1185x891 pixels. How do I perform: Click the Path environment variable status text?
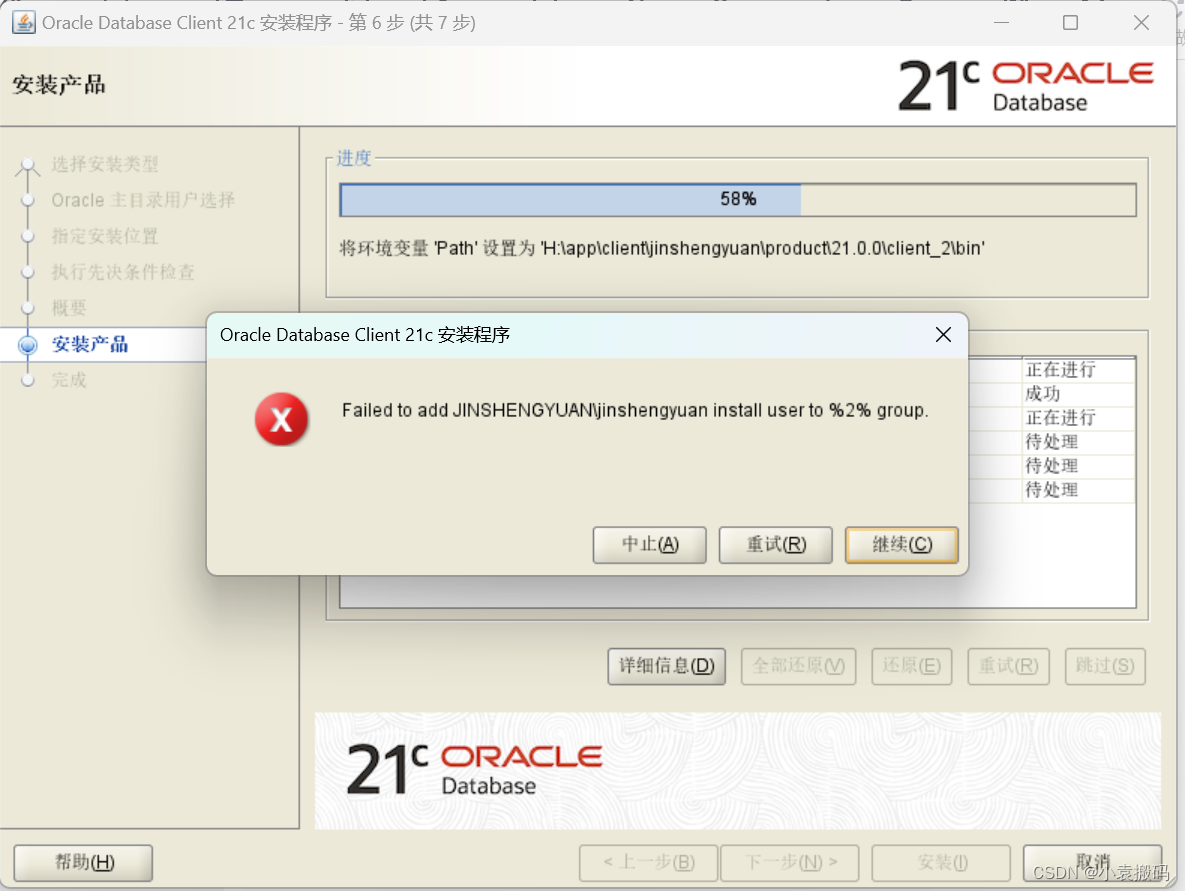click(662, 249)
